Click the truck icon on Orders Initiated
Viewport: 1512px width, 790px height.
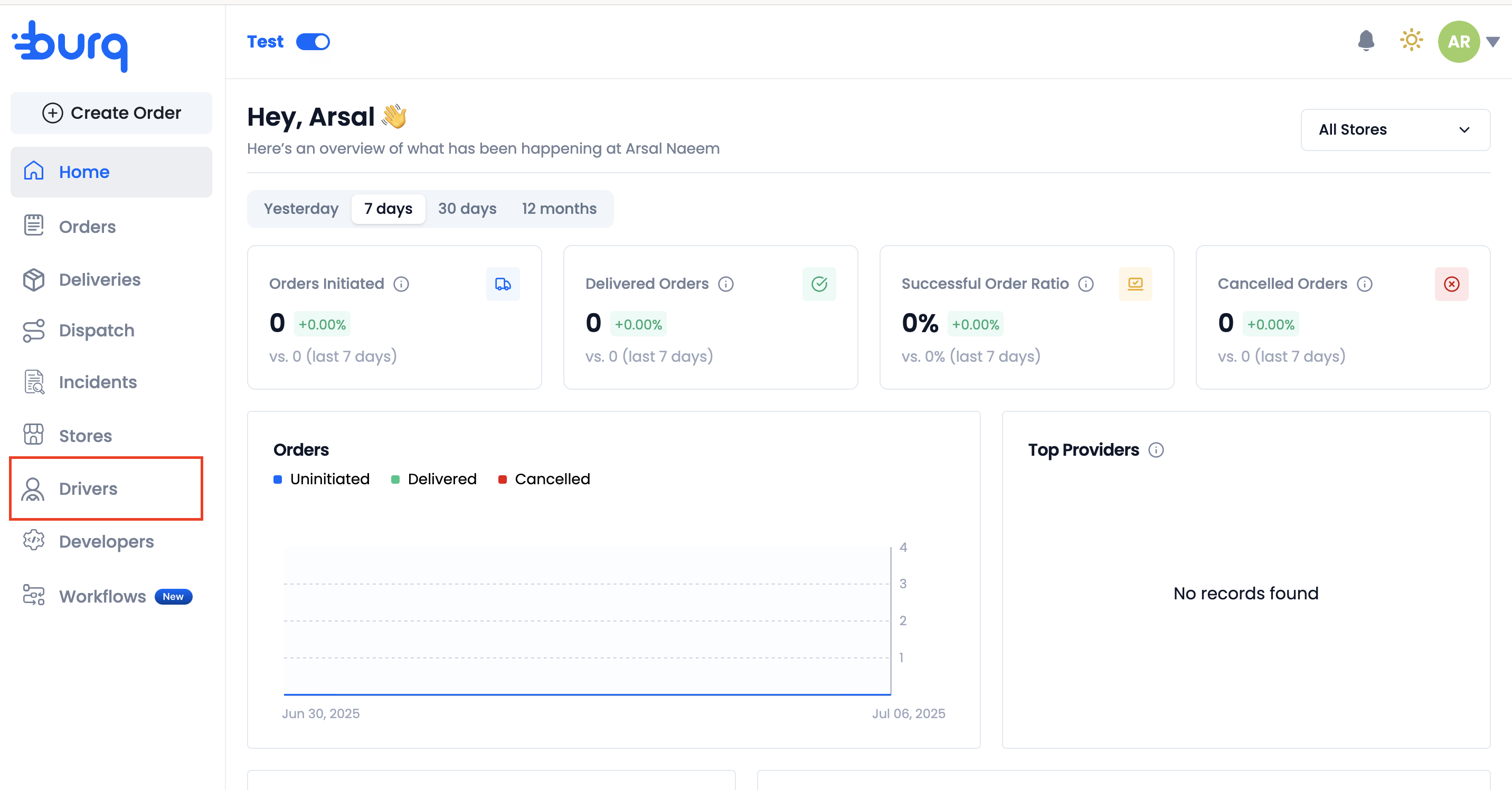503,284
